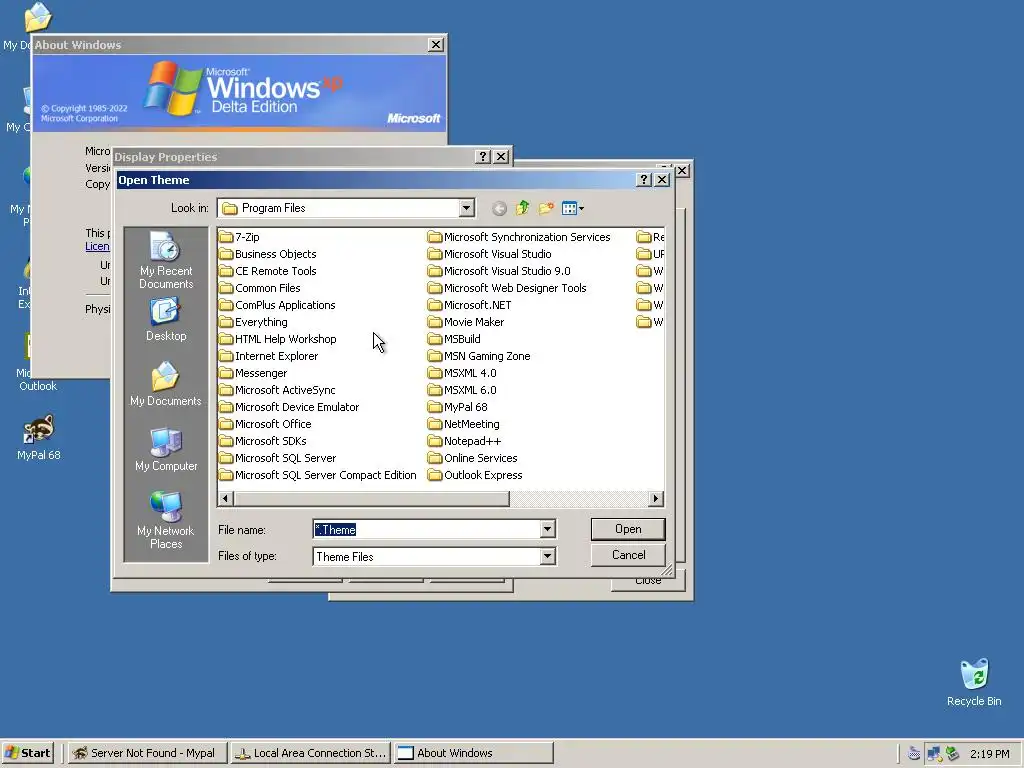Viewport: 1024px width, 768px height.
Task: Select the Business Objects folder
Action: [x=268, y=254]
